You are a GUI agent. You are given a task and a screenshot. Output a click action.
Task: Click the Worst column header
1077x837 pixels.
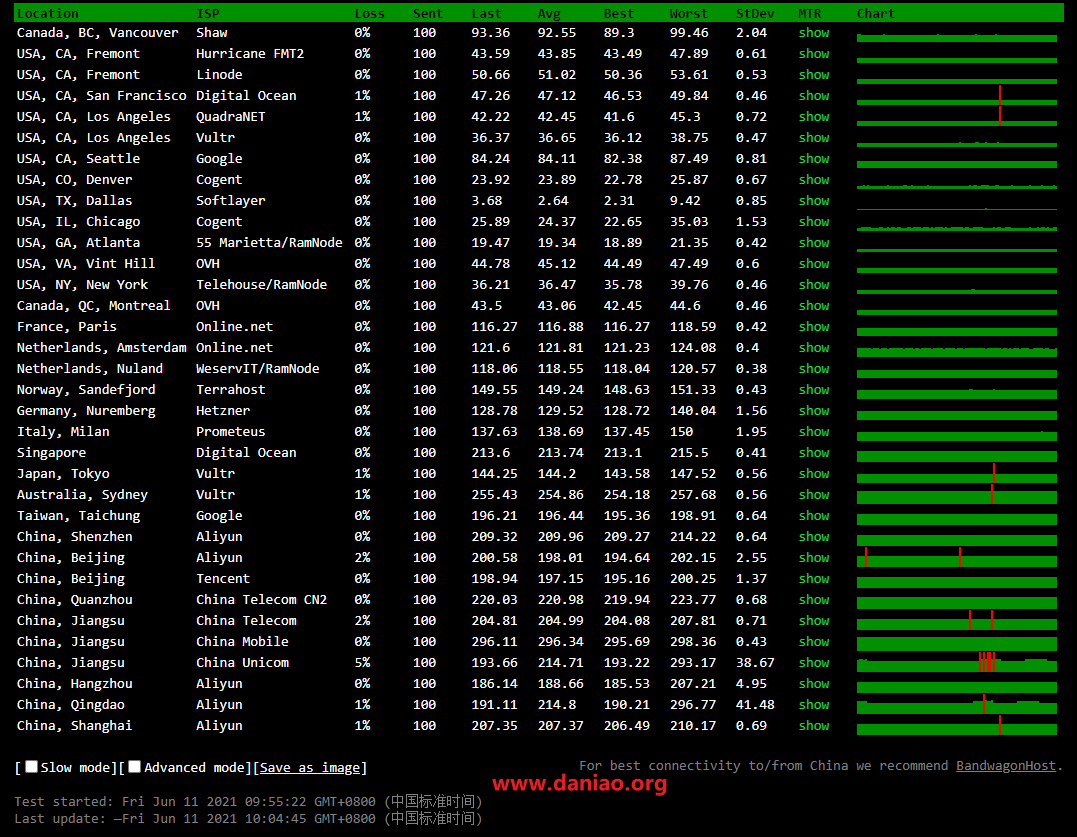688,14
